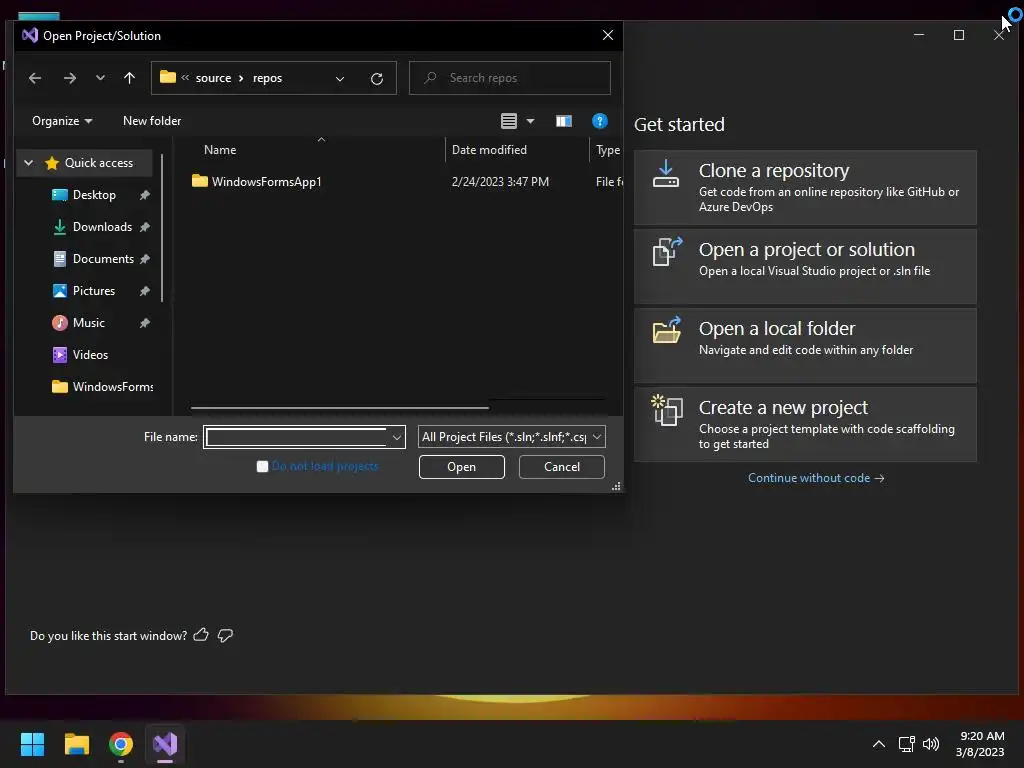Viewport: 1024px width, 768px height.
Task: Change your view icon button
Action: pos(509,121)
